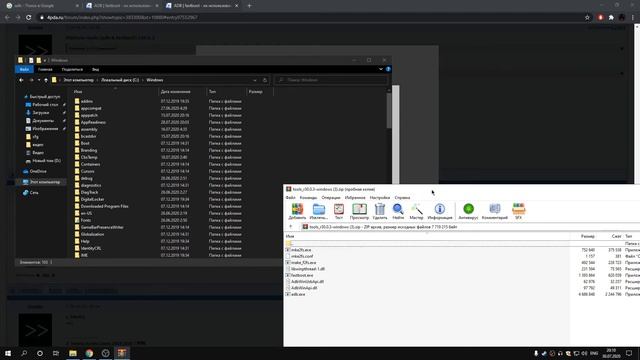
Task: Click Локальный диск (C:) breadcrumb
Action: coord(120,80)
